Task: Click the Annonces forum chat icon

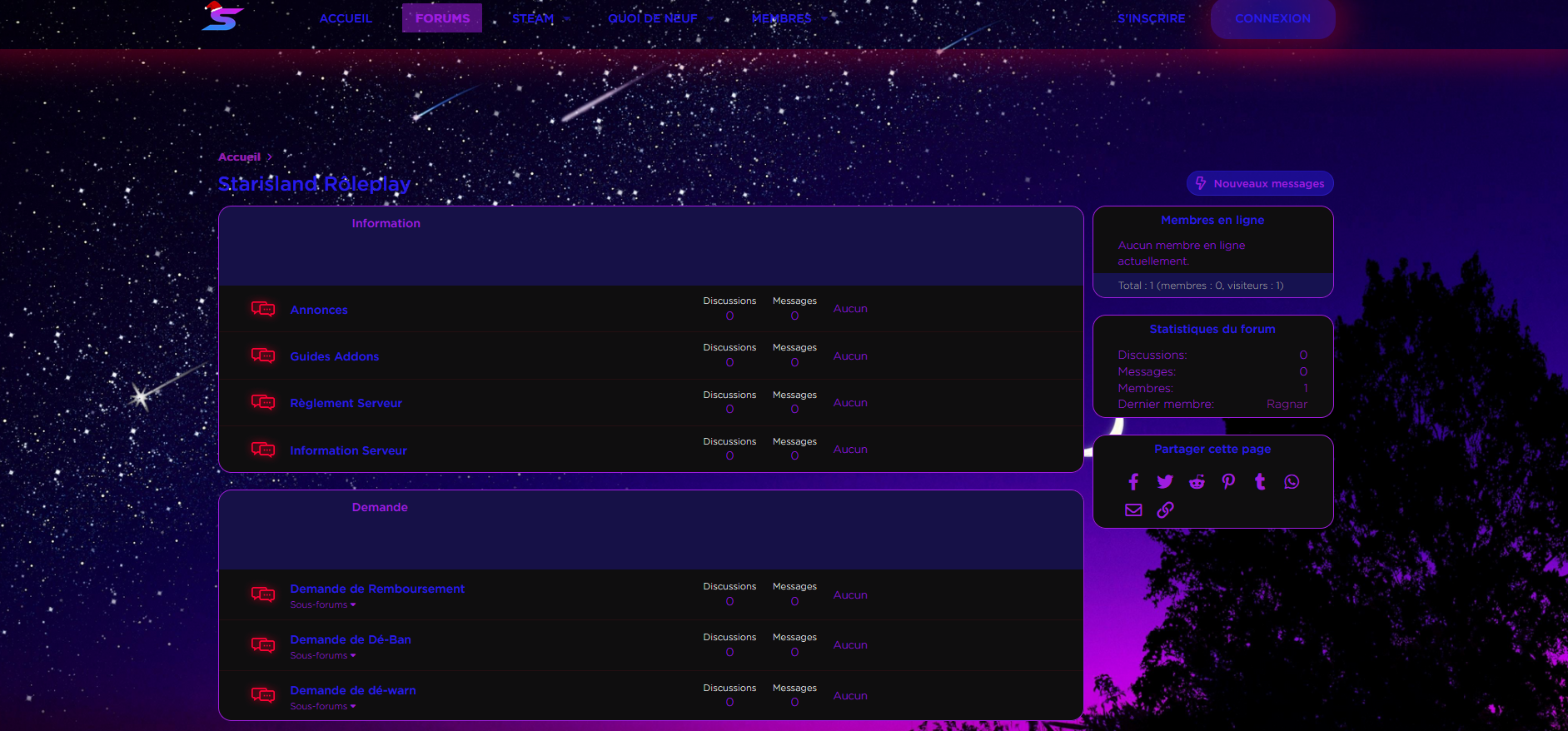Action: 263,310
